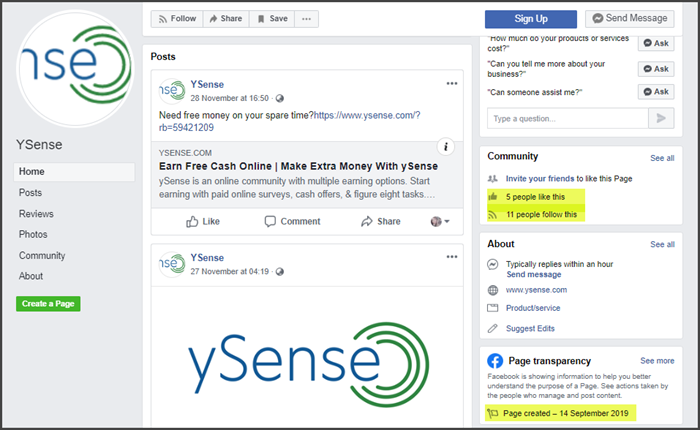Open About in the left sidebar
Screen dimensions: 700x430
pos(31,276)
